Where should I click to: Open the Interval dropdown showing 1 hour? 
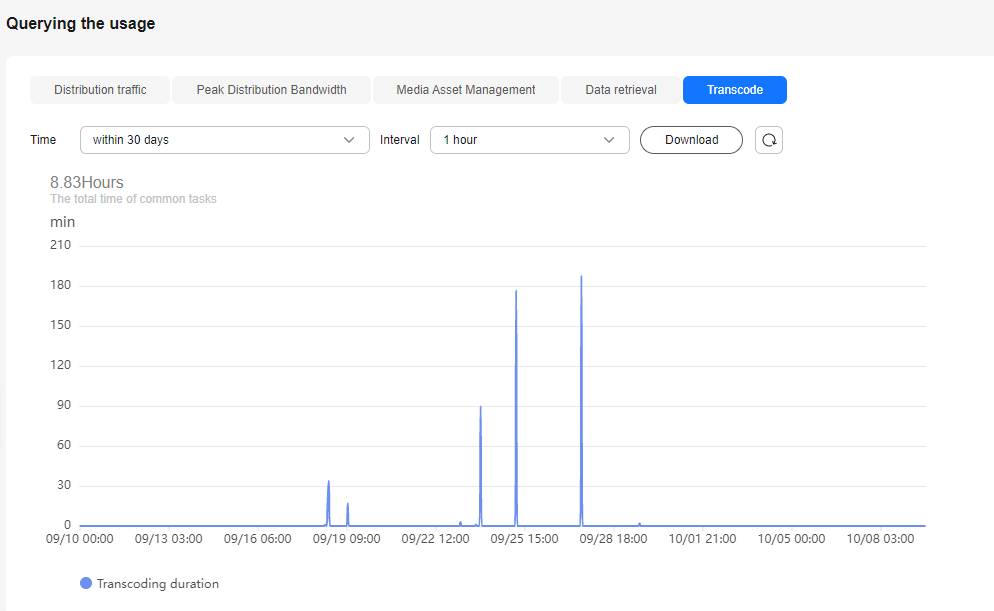(529, 140)
